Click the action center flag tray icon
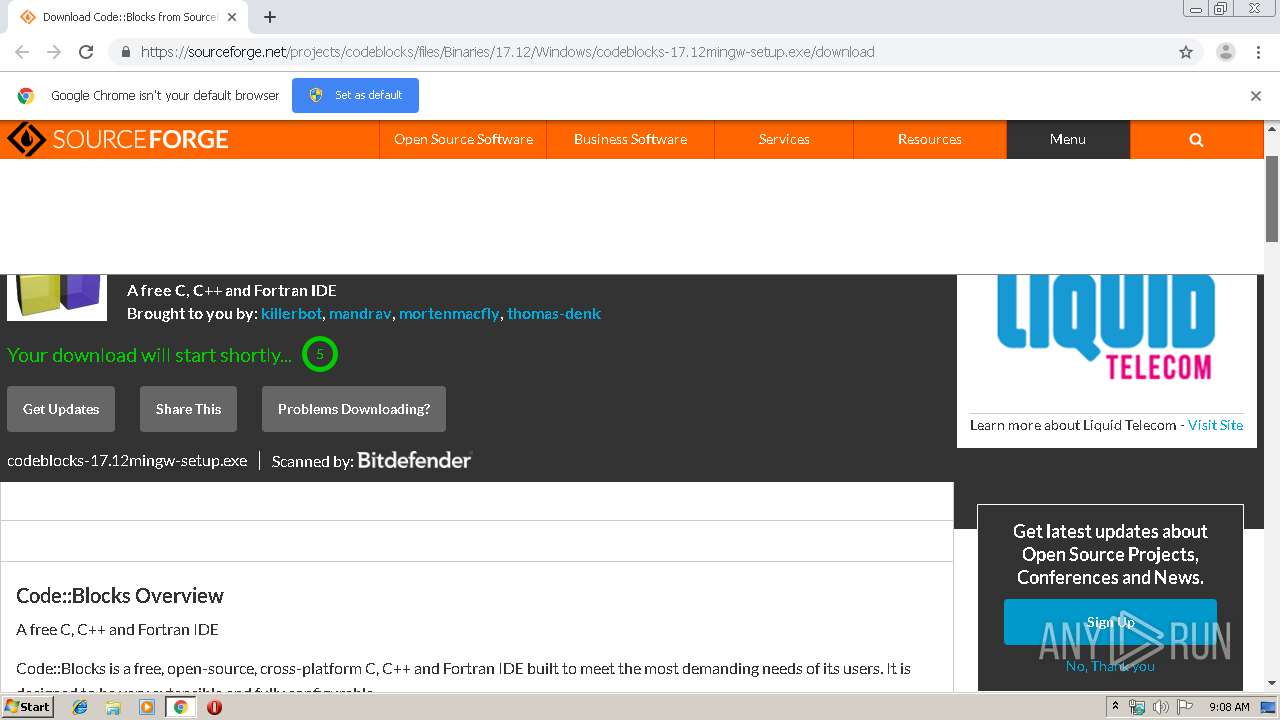 [1185, 707]
